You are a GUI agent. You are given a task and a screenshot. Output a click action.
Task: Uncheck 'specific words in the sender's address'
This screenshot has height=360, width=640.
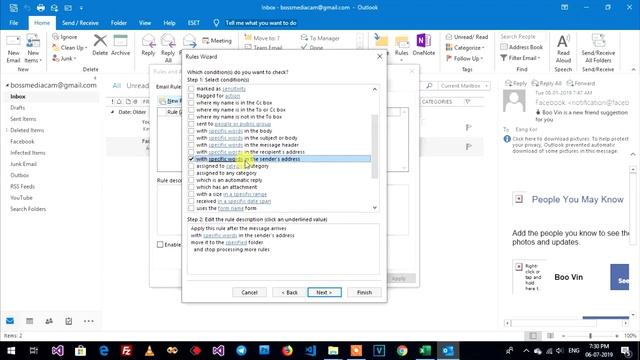tap(191, 159)
